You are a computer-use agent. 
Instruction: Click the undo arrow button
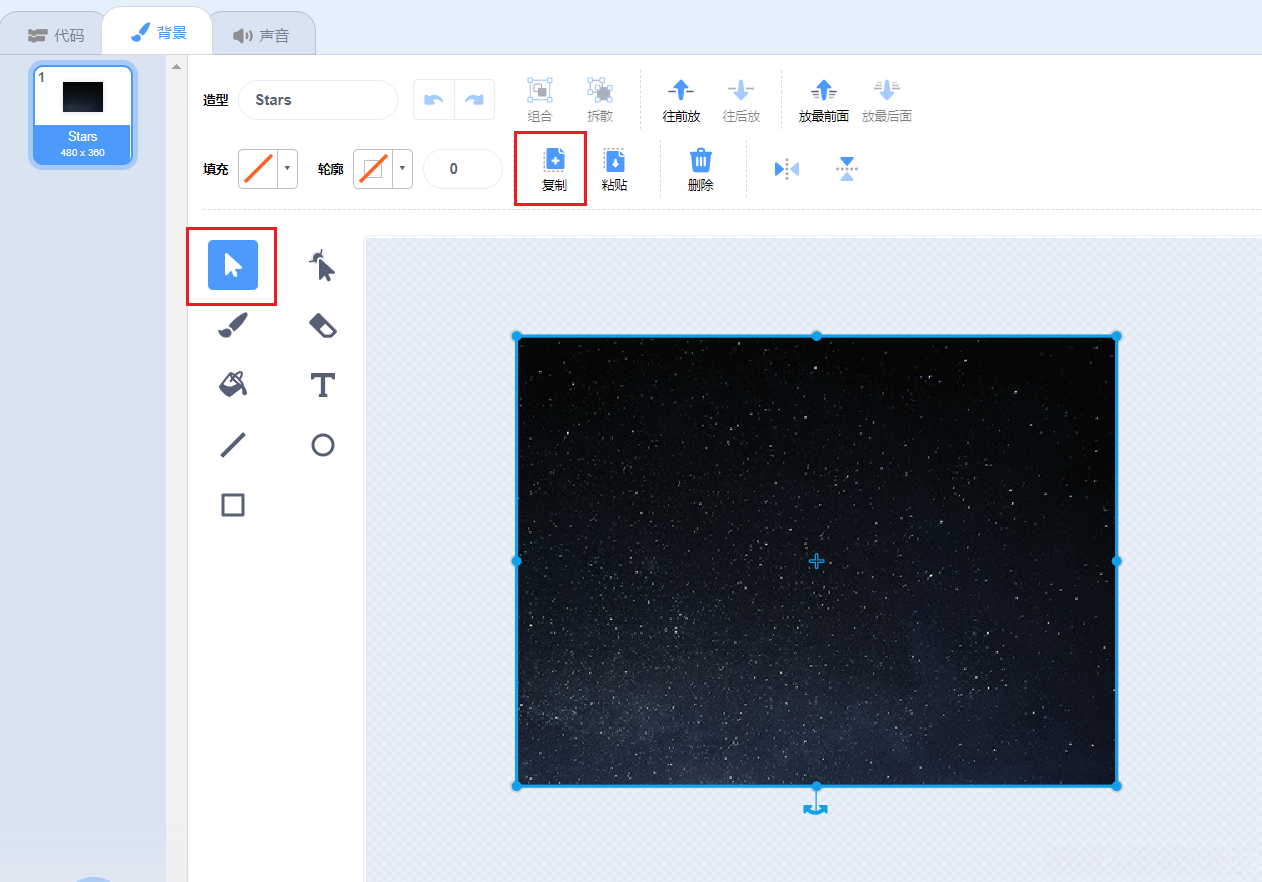(x=434, y=100)
